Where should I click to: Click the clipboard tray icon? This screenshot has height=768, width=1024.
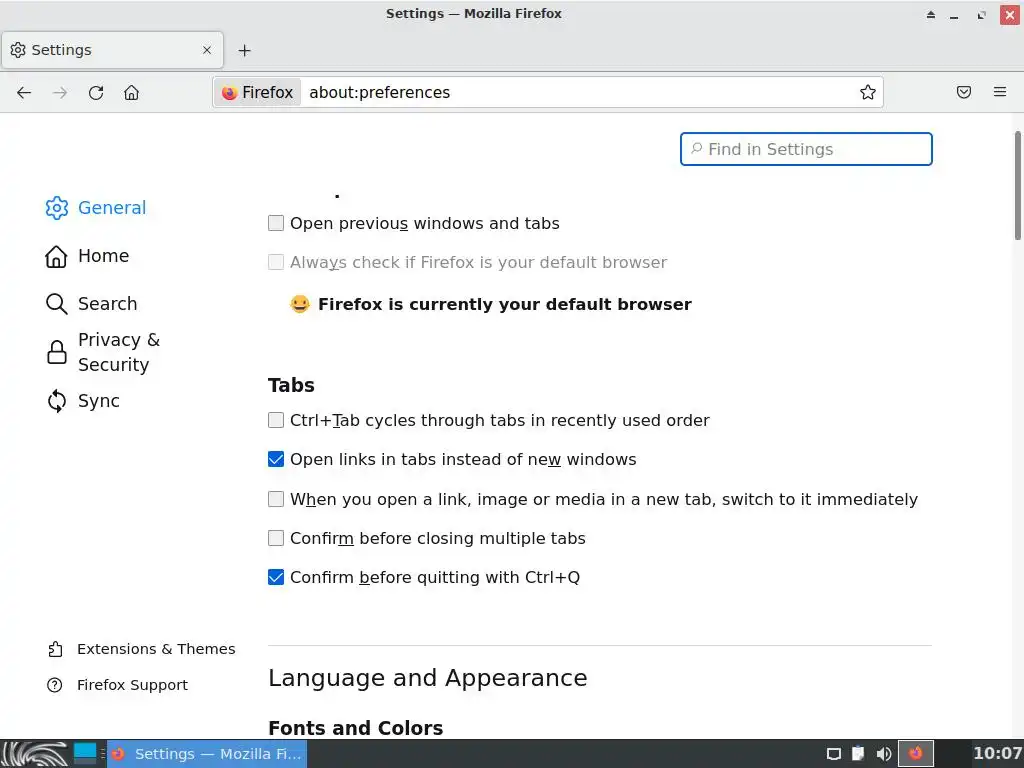[858, 754]
